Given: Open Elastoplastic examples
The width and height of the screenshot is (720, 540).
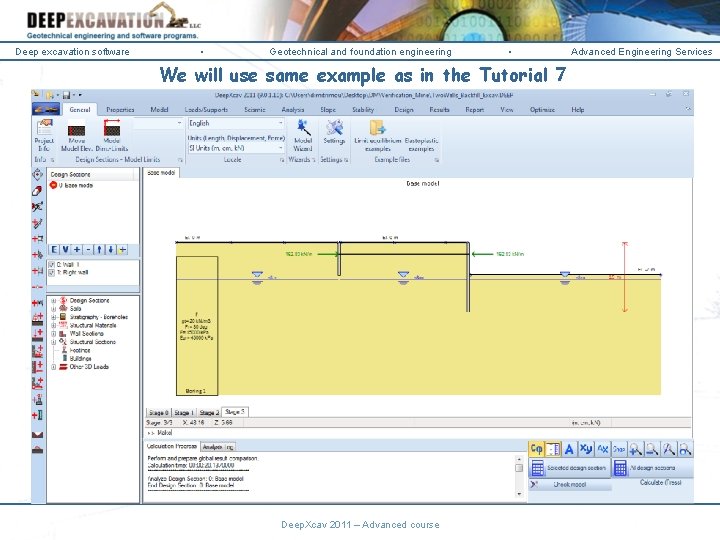Looking at the screenshot, I should [421, 144].
